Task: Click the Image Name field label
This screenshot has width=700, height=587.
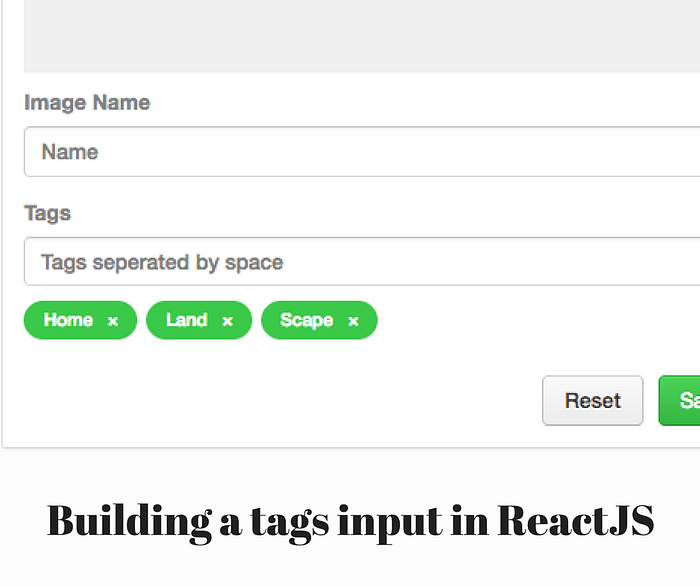Action: (x=87, y=103)
